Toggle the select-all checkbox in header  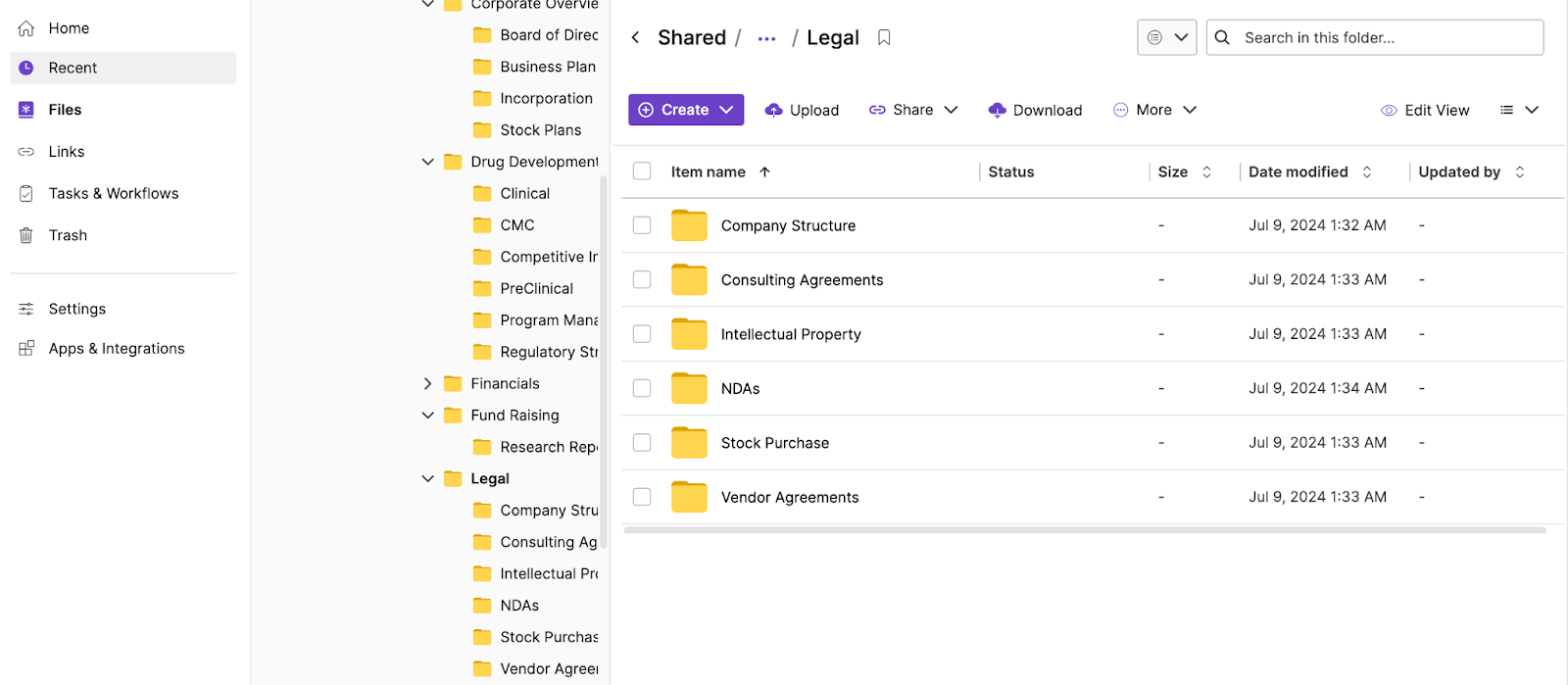pyautogui.click(x=642, y=171)
